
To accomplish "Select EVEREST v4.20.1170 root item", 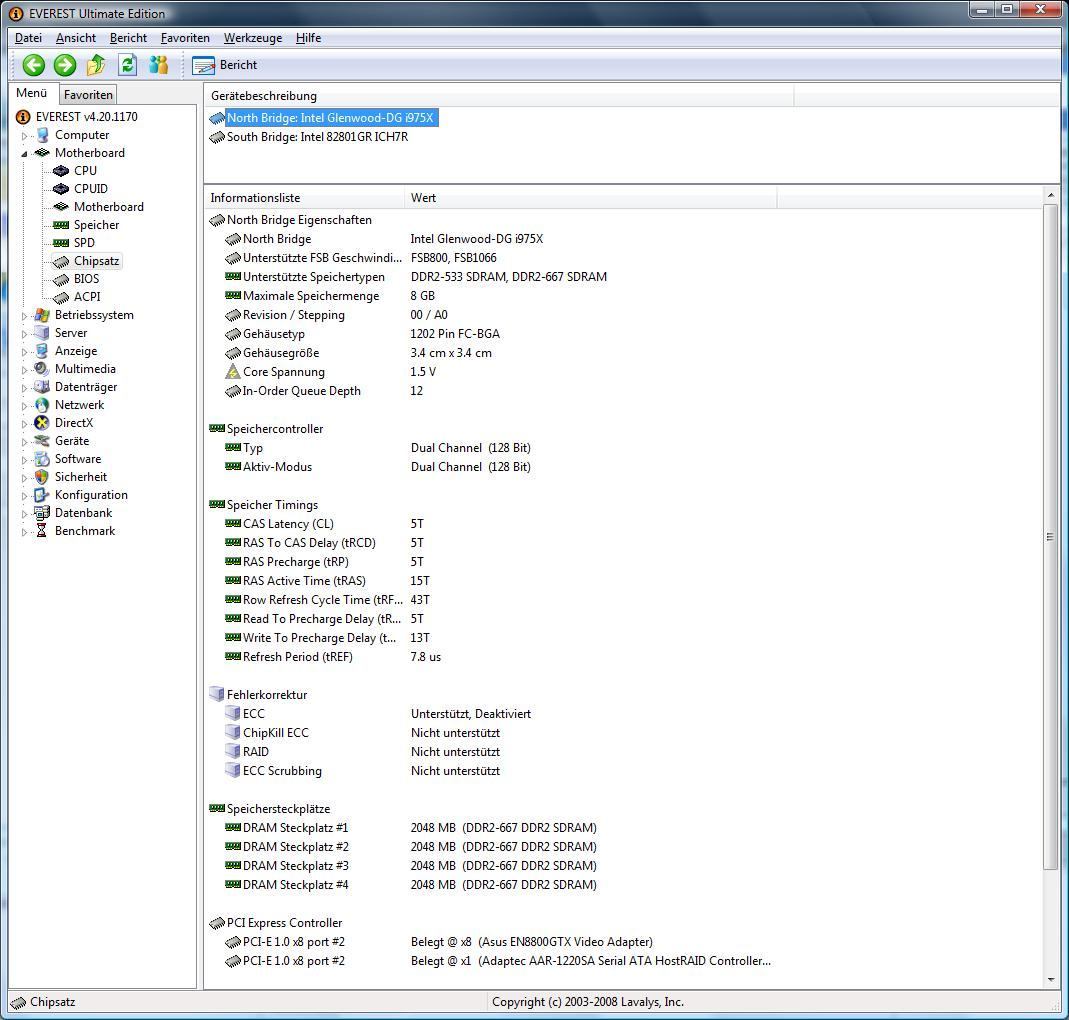I will click(87, 117).
